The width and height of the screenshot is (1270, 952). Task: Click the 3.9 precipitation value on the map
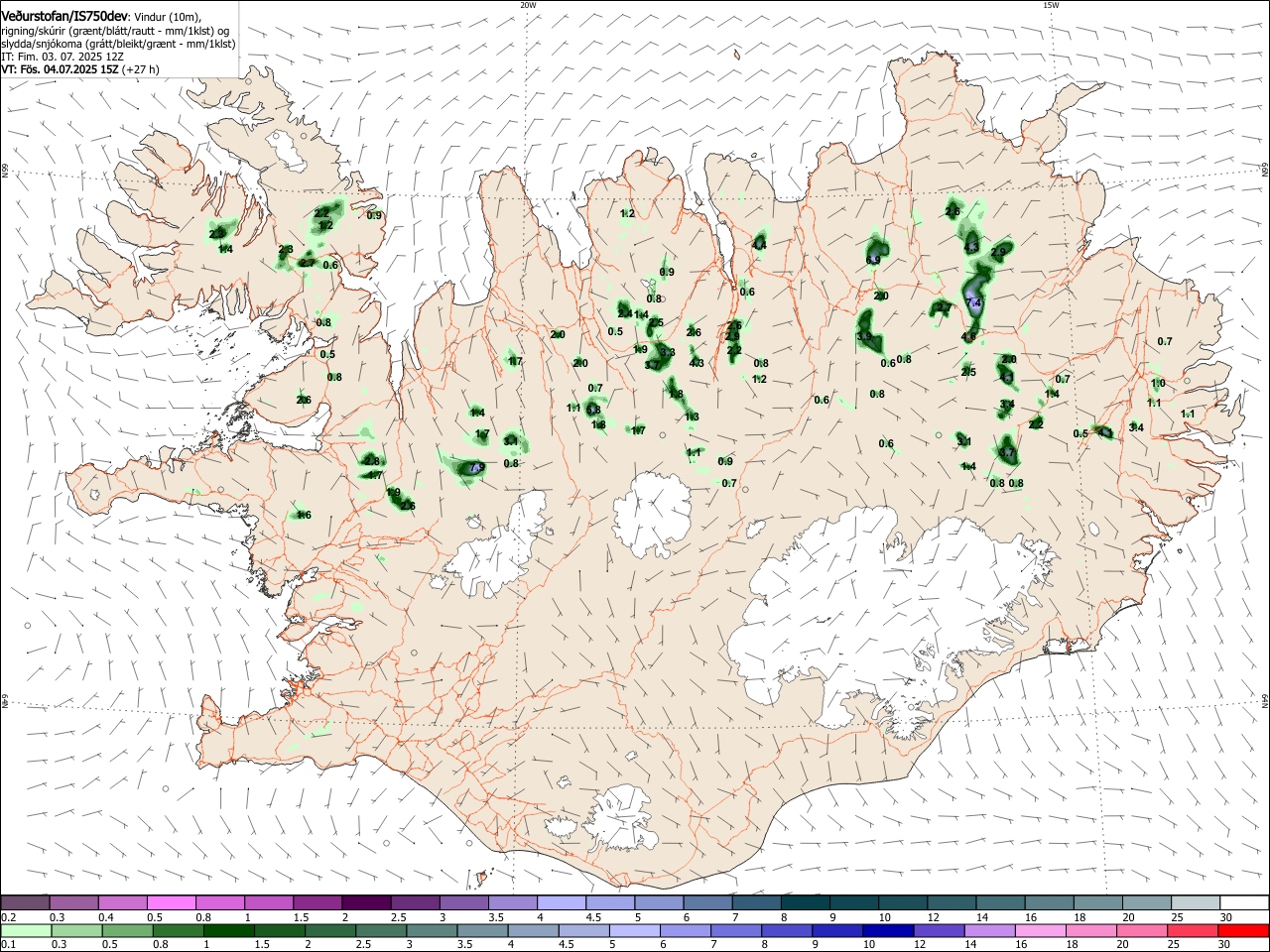pos(864,337)
